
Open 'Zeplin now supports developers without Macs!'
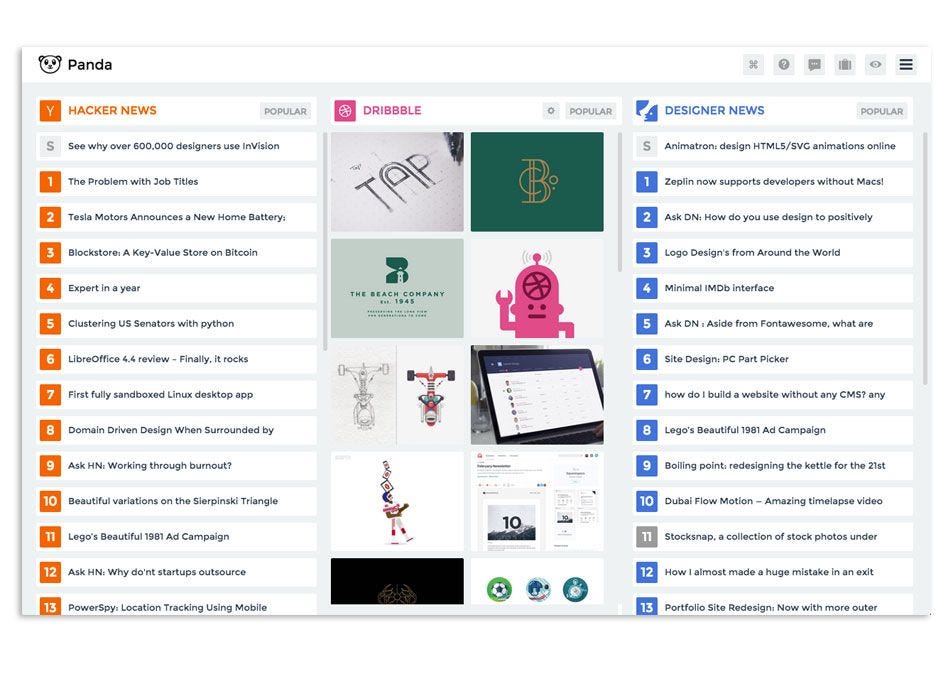pyautogui.click(x=772, y=182)
